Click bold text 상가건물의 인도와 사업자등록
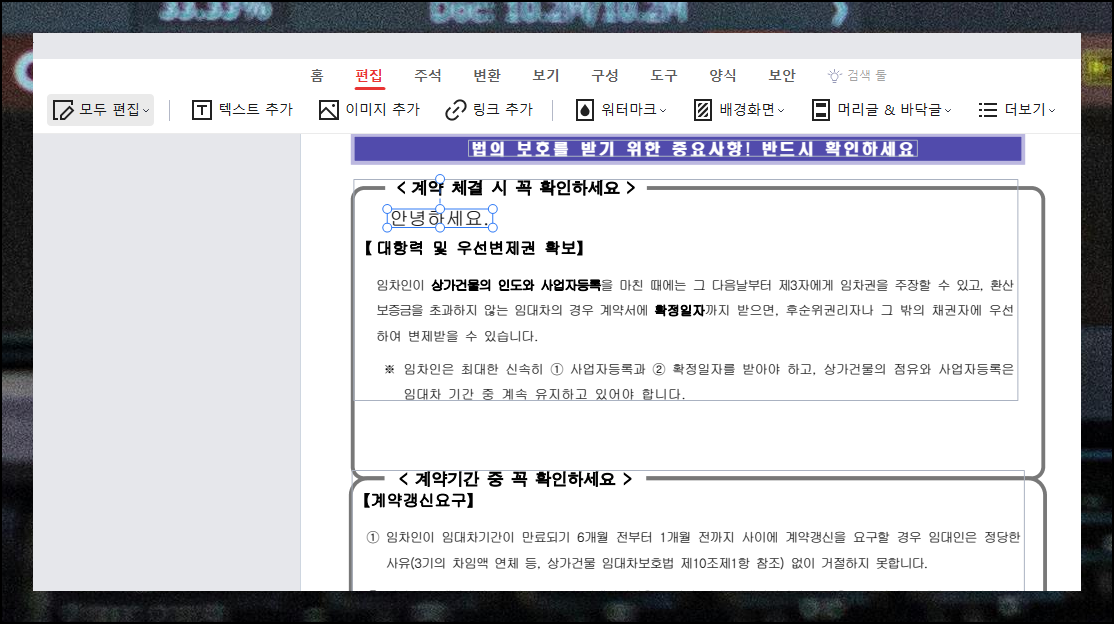Image resolution: width=1114 pixels, height=624 pixels. (516, 285)
